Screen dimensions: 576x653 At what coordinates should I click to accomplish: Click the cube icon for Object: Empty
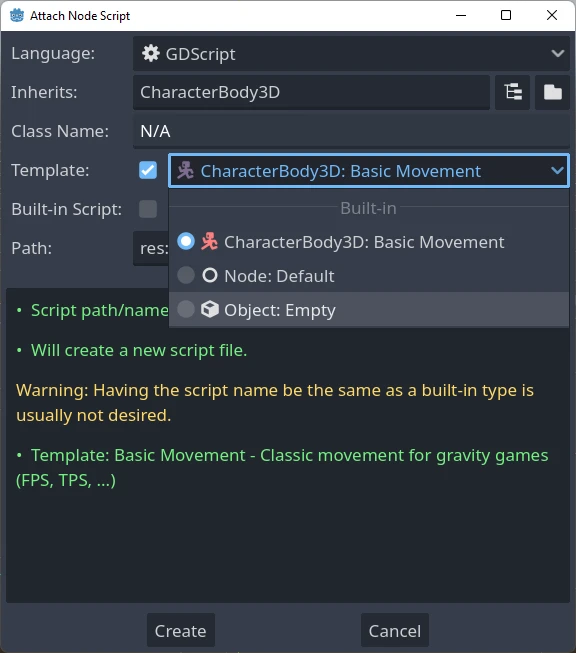click(209, 309)
